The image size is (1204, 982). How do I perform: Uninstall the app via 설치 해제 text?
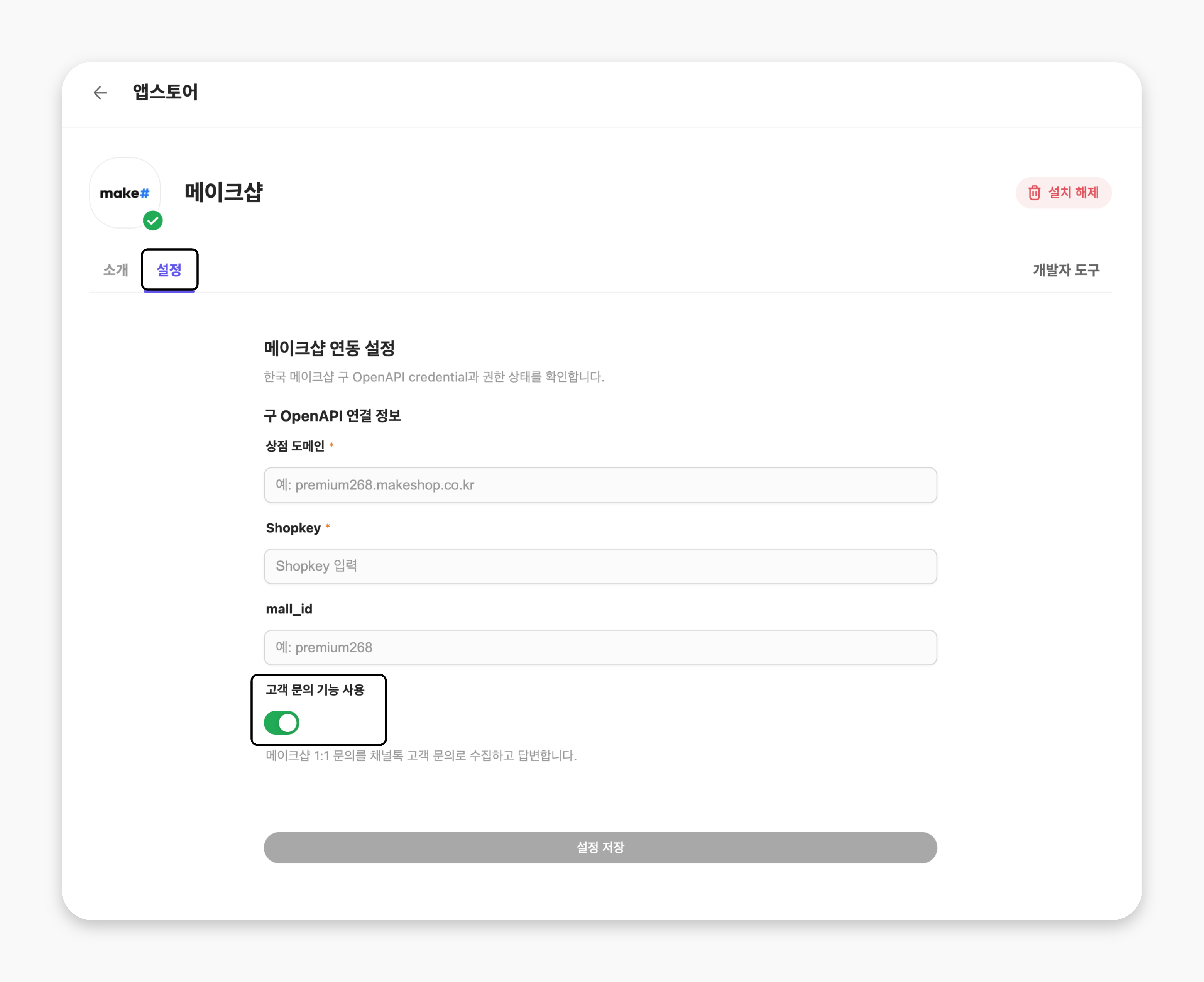point(1073,193)
